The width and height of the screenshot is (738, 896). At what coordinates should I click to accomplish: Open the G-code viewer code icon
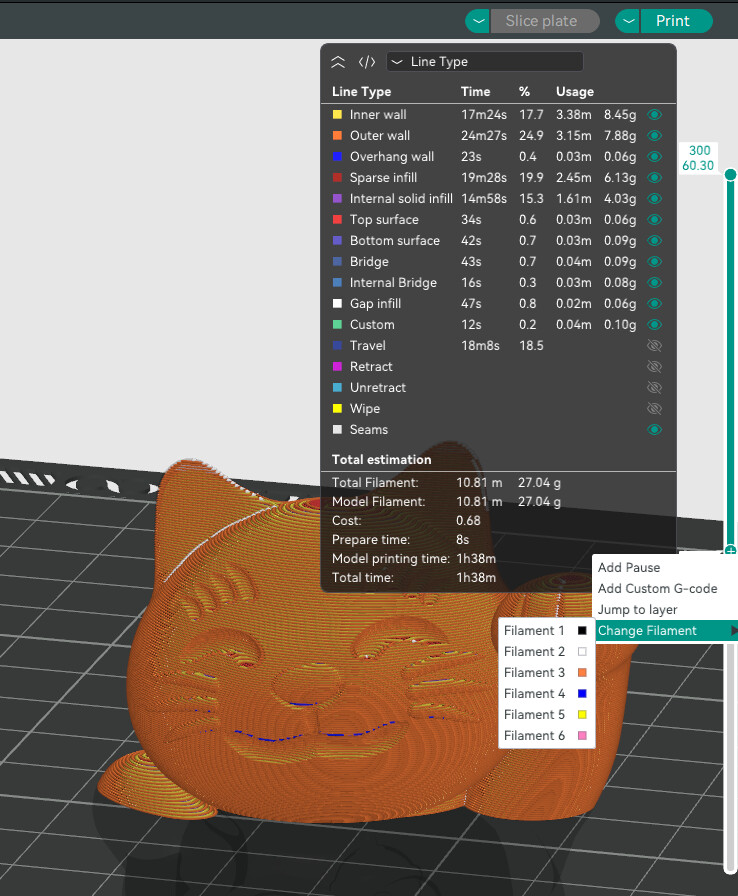tap(367, 62)
